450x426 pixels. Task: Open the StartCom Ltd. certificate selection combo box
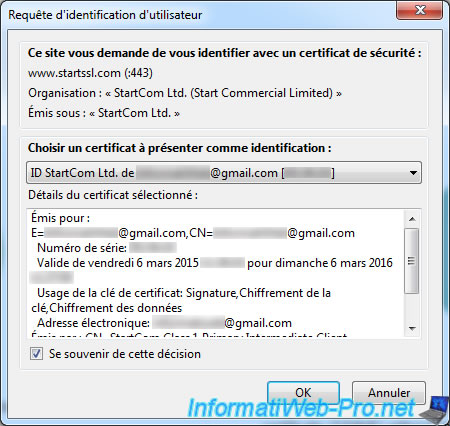(224, 173)
